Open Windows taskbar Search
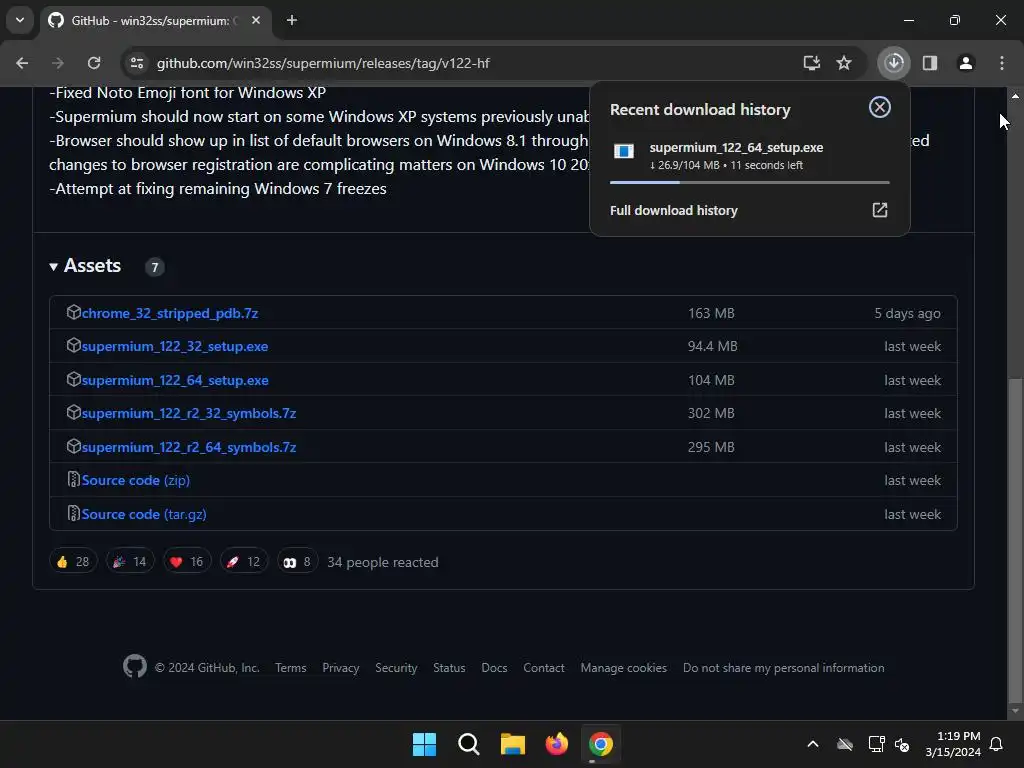This screenshot has width=1024, height=768. point(468,744)
